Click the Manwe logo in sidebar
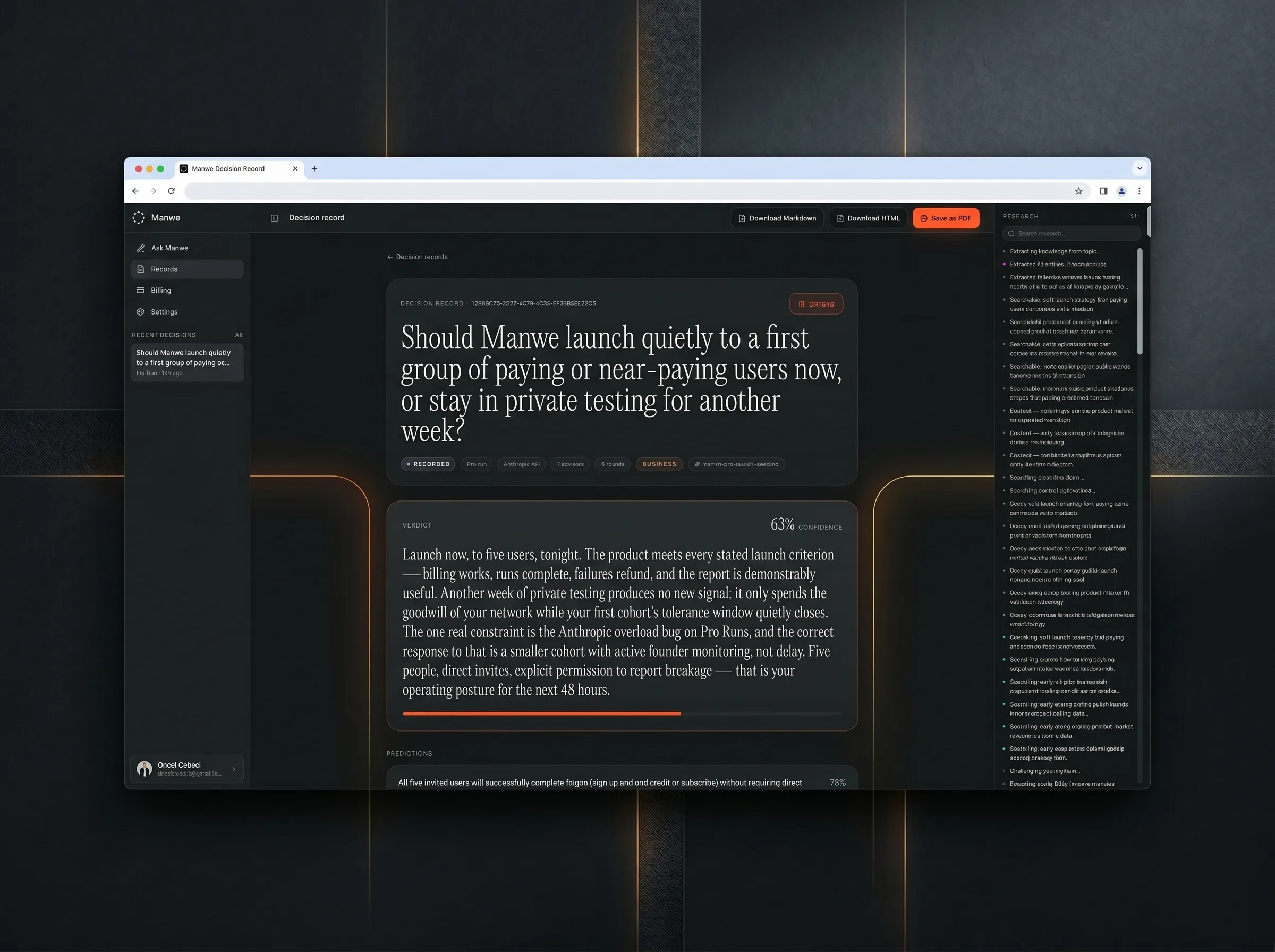 click(x=138, y=217)
